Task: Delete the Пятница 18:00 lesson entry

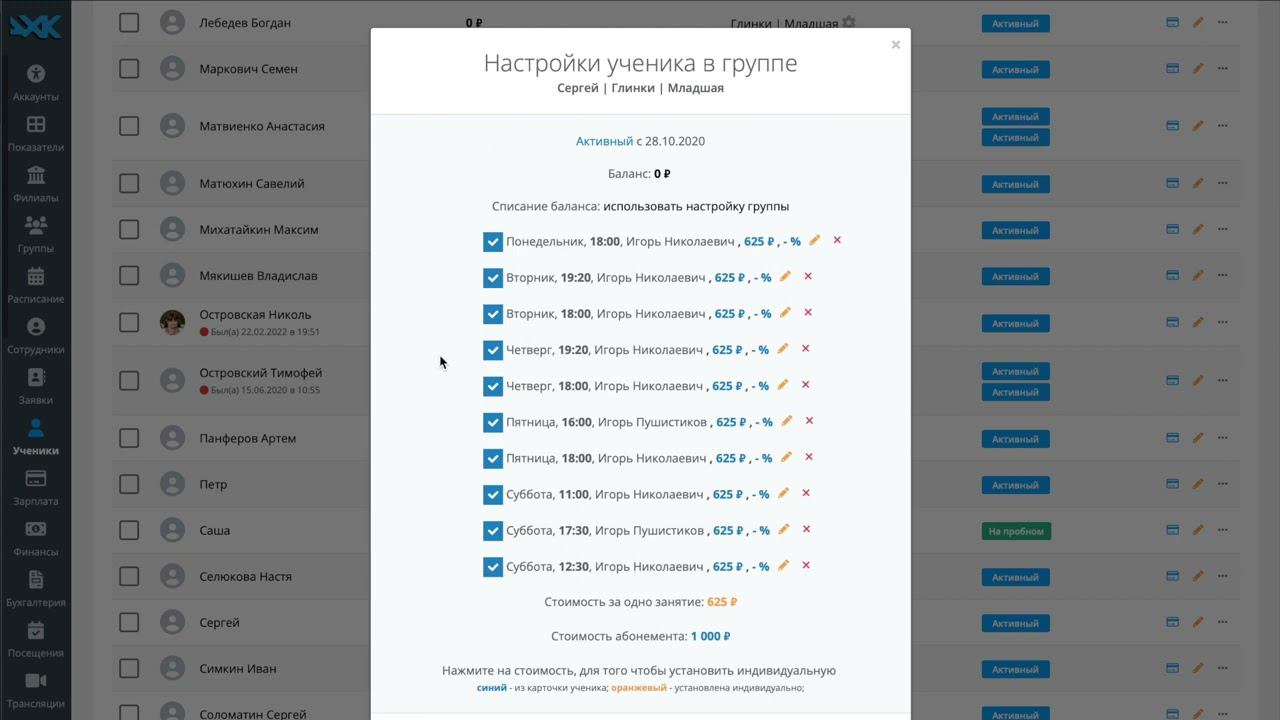Action: pos(809,456)
